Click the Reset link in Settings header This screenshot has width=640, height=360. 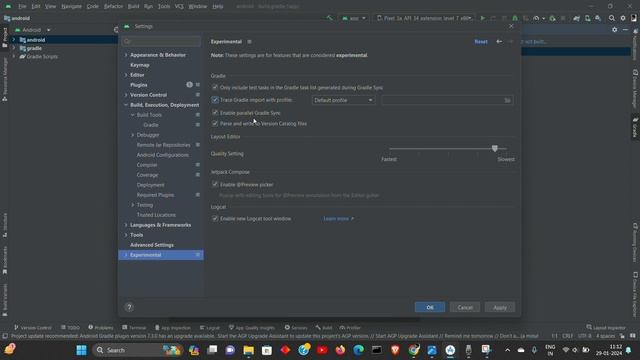tap(481, 42)
